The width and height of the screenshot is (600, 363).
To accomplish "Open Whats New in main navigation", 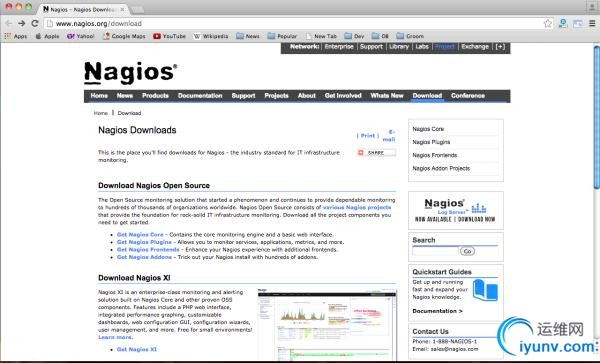I will coord(387,96).
